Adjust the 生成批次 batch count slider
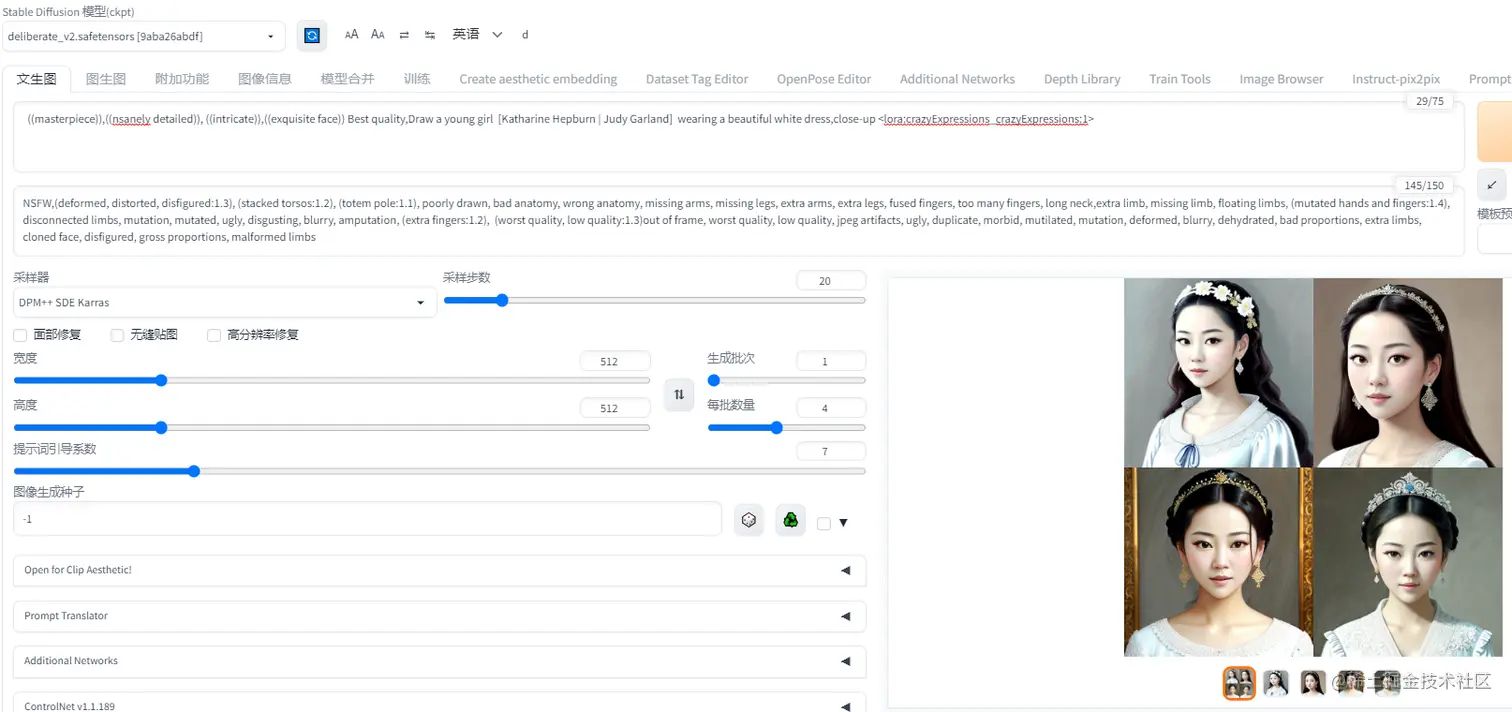Screen dimensions: 1512x712 click(x=786, y=380)
